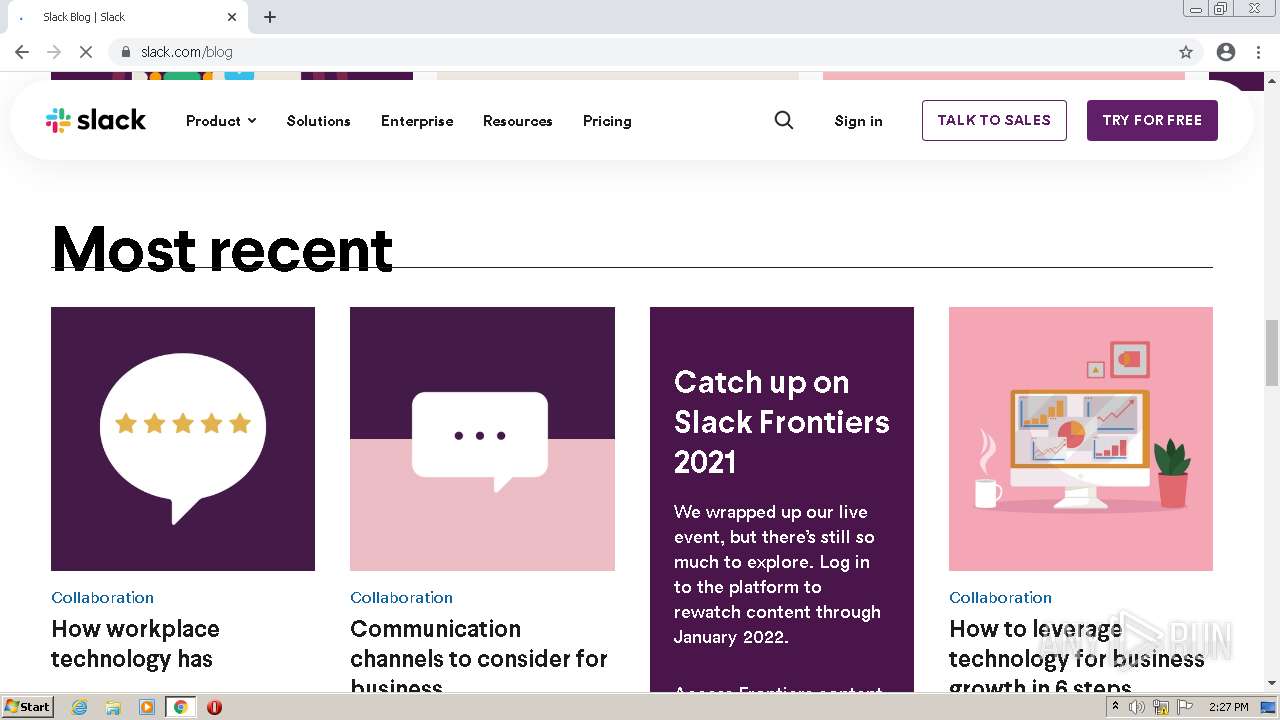Click Collaboration tag above workplace technology article
The height and width of the screenshot is (720, 1280).
point(102,597)
